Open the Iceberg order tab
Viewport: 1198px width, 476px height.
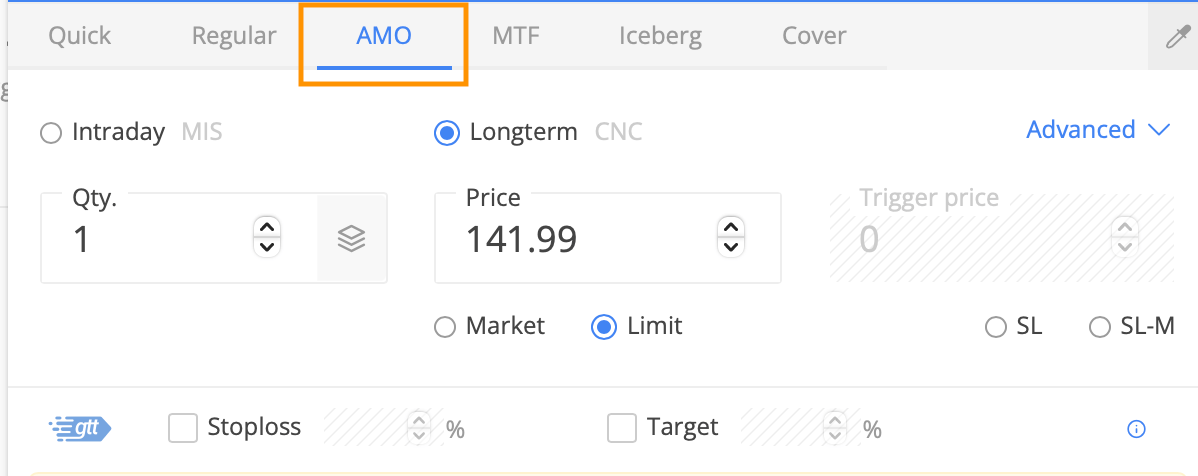coord(660,36)
